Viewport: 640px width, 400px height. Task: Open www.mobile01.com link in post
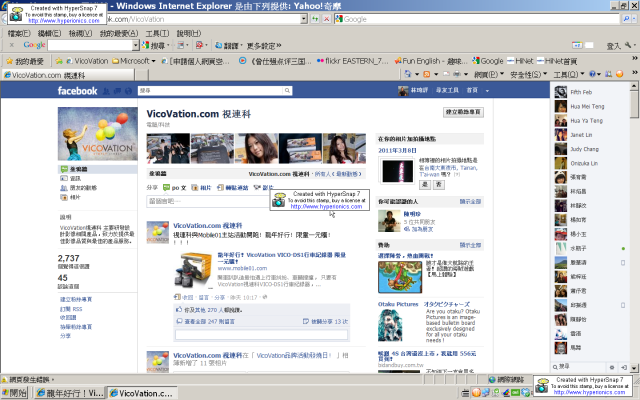tap(242, 268)
